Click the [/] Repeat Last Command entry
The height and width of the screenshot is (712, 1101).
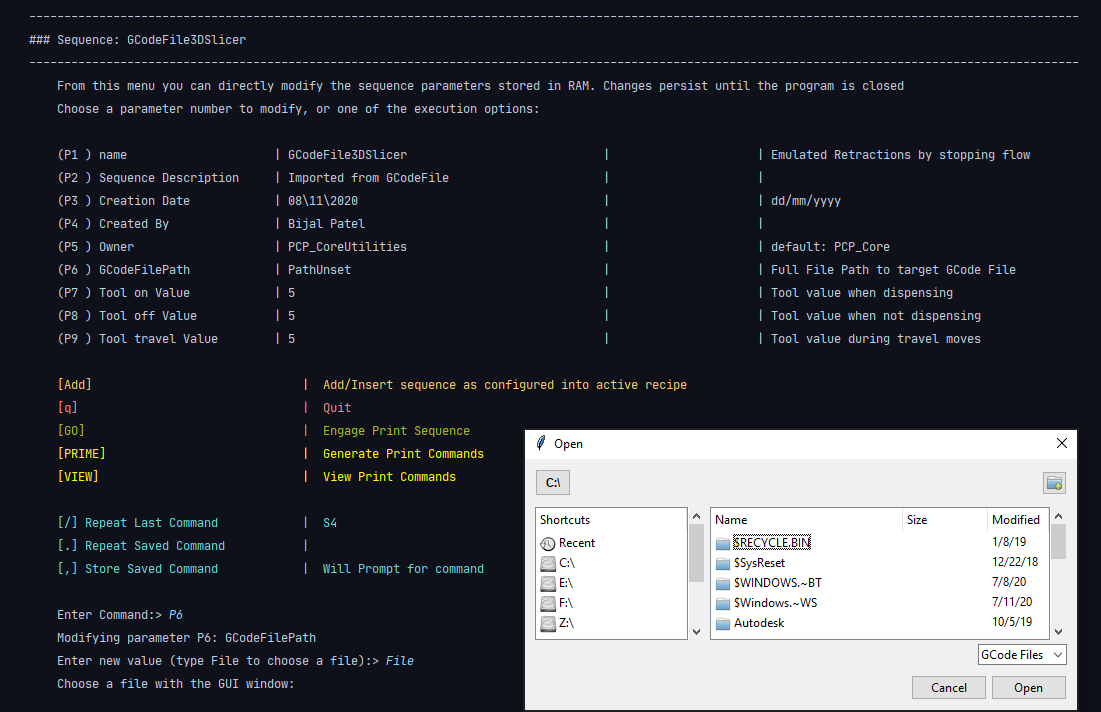click(138, 522)
